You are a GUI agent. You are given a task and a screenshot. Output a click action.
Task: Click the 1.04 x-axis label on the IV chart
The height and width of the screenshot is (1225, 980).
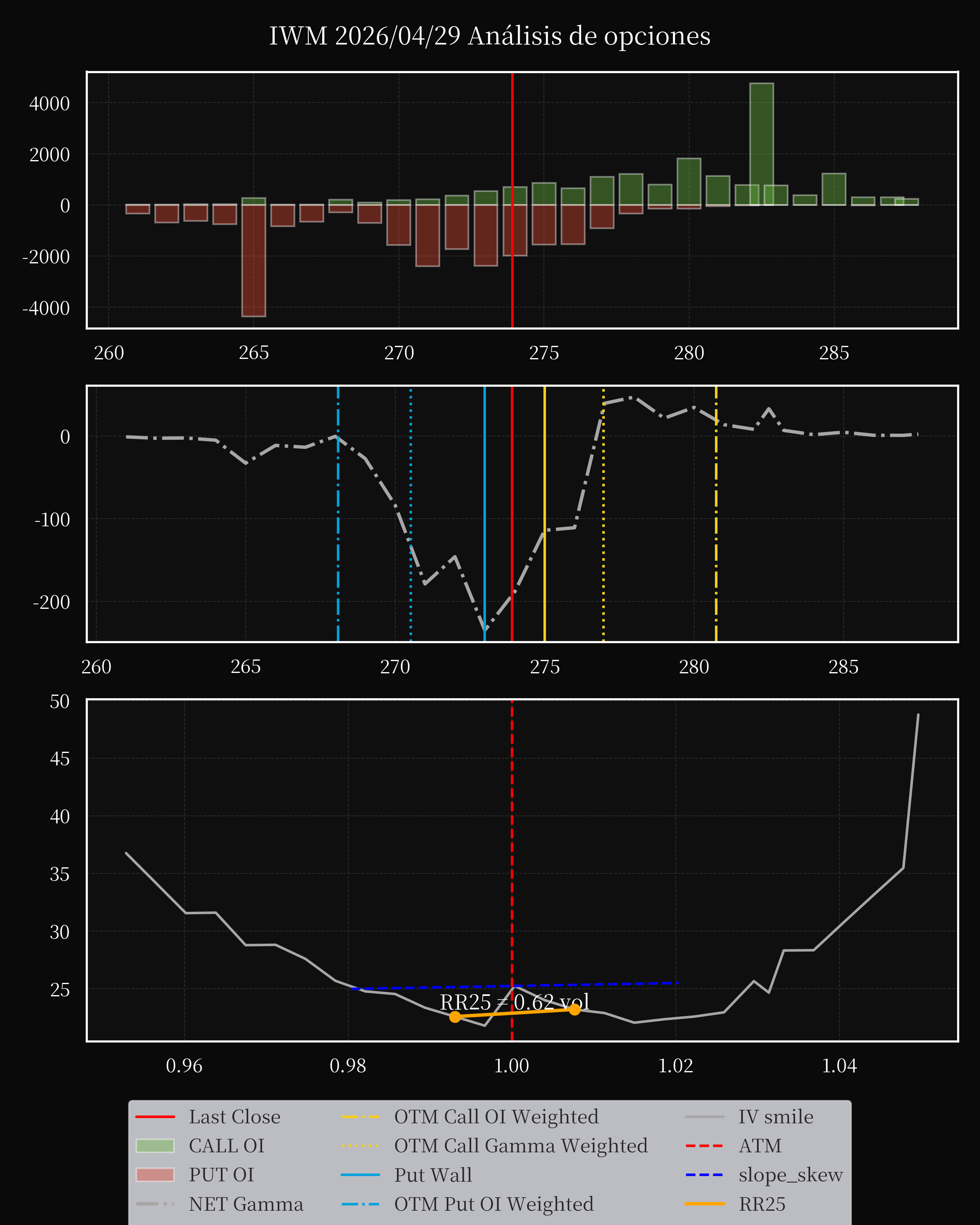pos(839,1065)
